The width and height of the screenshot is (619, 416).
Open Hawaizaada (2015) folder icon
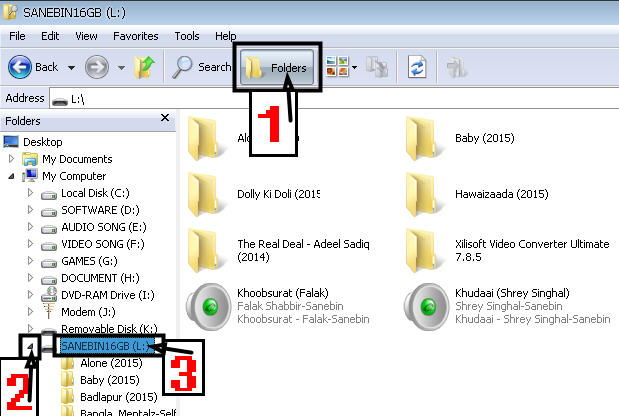pyautogui.click(x=423, y=195)
